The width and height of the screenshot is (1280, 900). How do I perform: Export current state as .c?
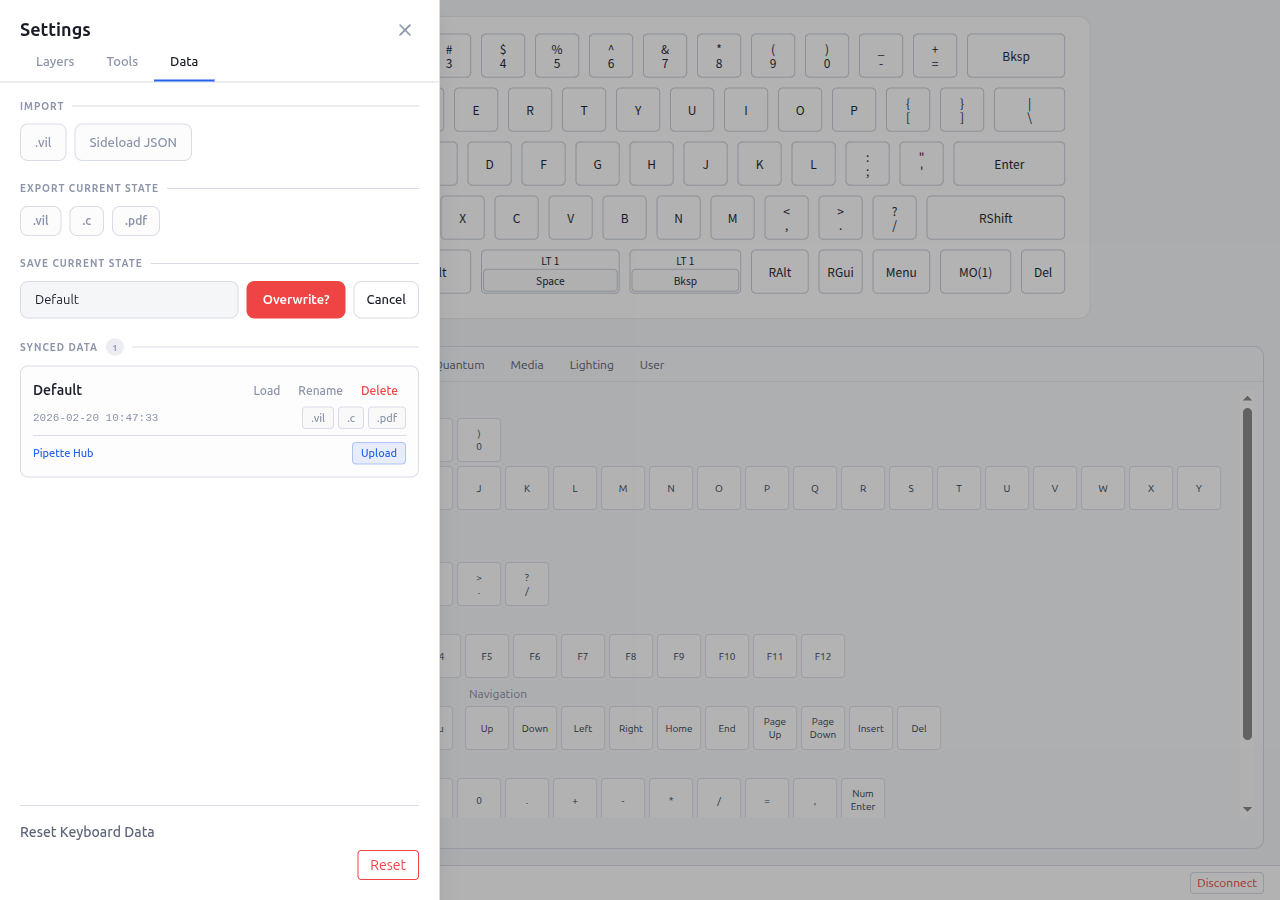[86, 220]
